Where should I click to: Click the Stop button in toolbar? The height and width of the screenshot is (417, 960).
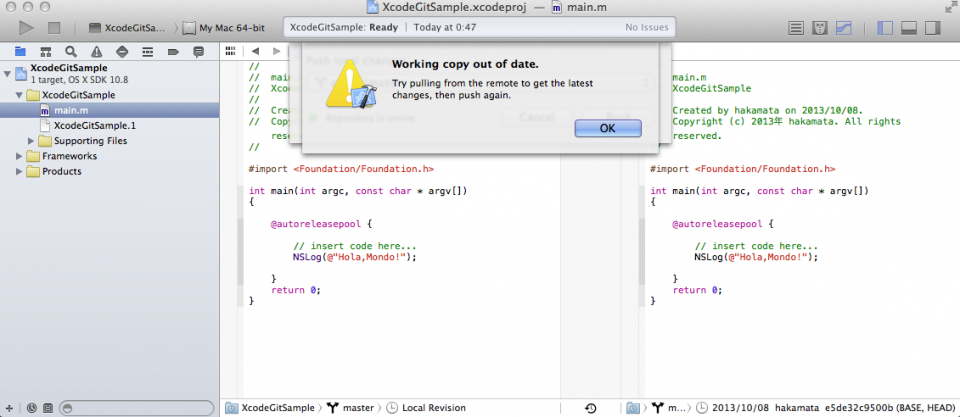55,27
